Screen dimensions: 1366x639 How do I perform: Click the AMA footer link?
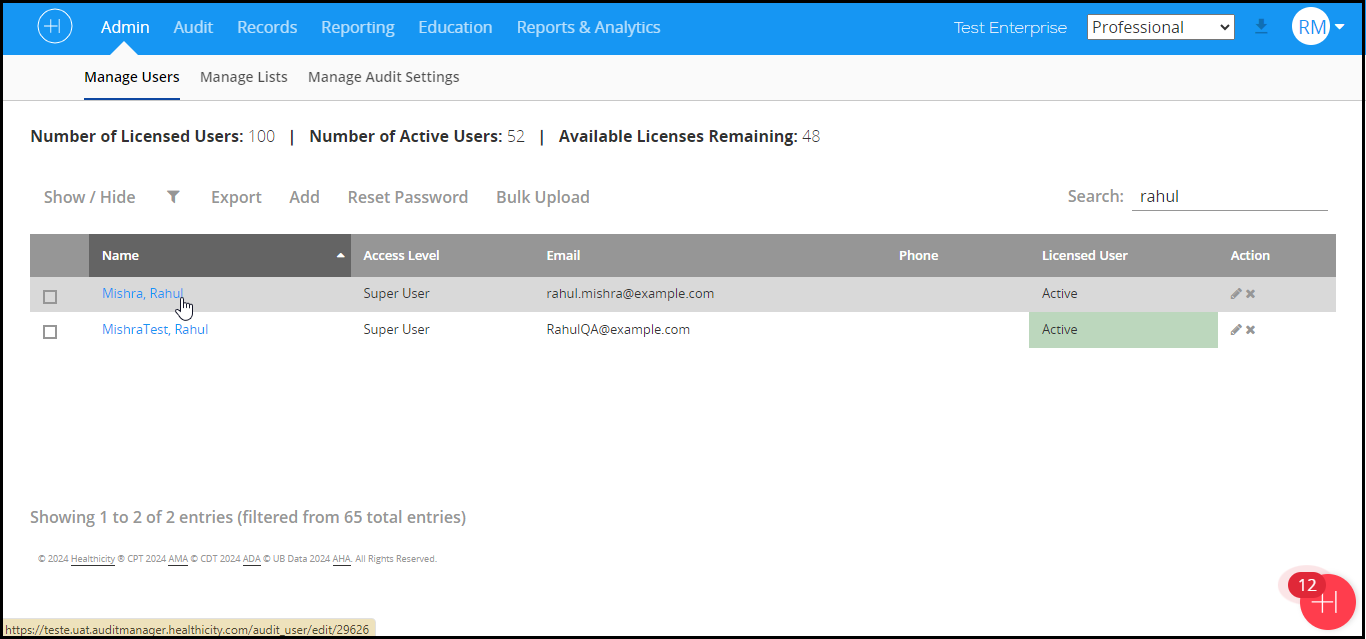pos(178,559)
